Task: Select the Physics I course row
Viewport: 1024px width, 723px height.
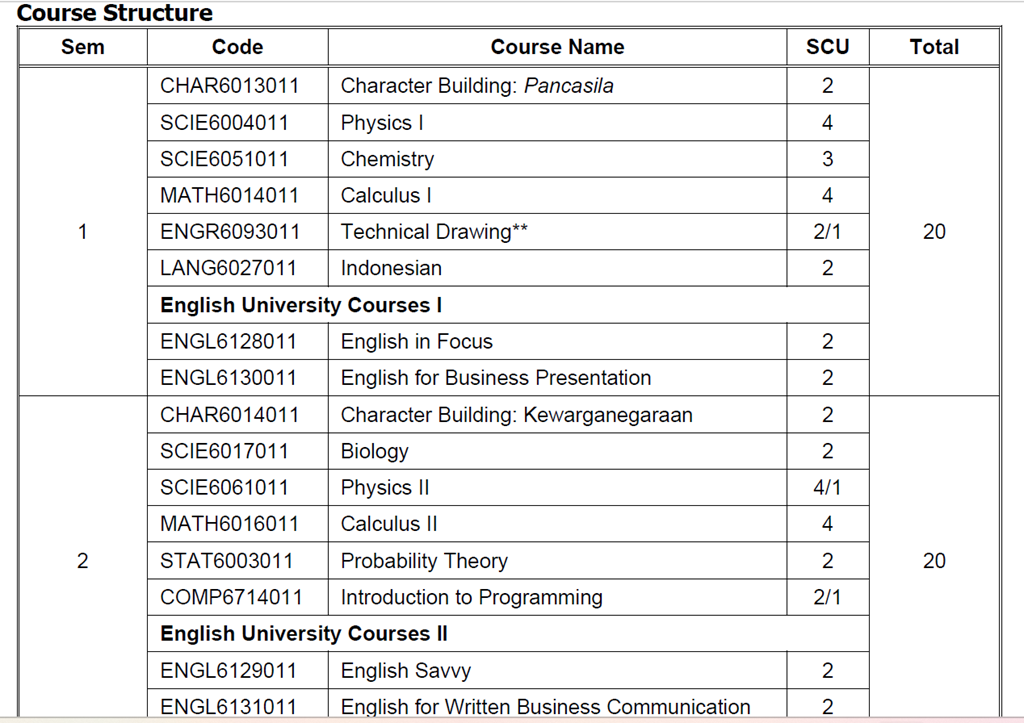Action: tap(508, 123)
